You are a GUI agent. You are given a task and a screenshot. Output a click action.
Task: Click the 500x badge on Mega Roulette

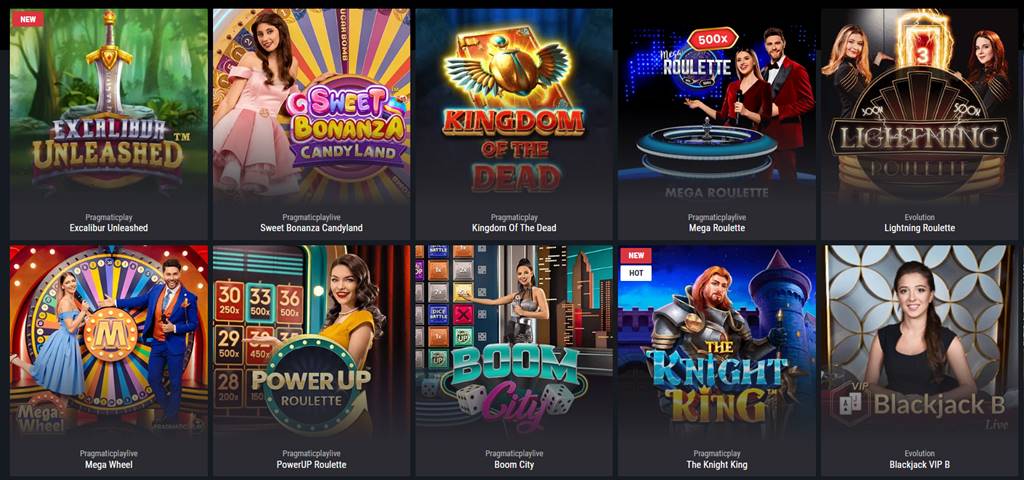712,40
